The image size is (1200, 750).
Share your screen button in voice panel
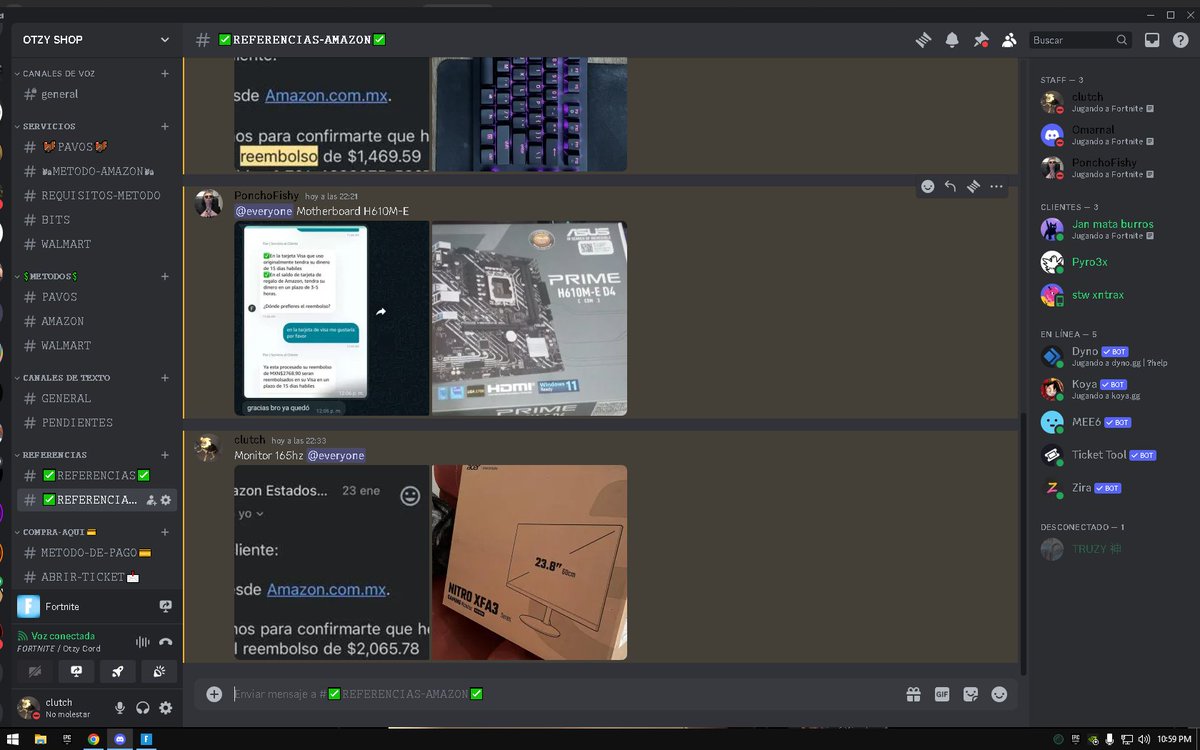click(76, 672)
